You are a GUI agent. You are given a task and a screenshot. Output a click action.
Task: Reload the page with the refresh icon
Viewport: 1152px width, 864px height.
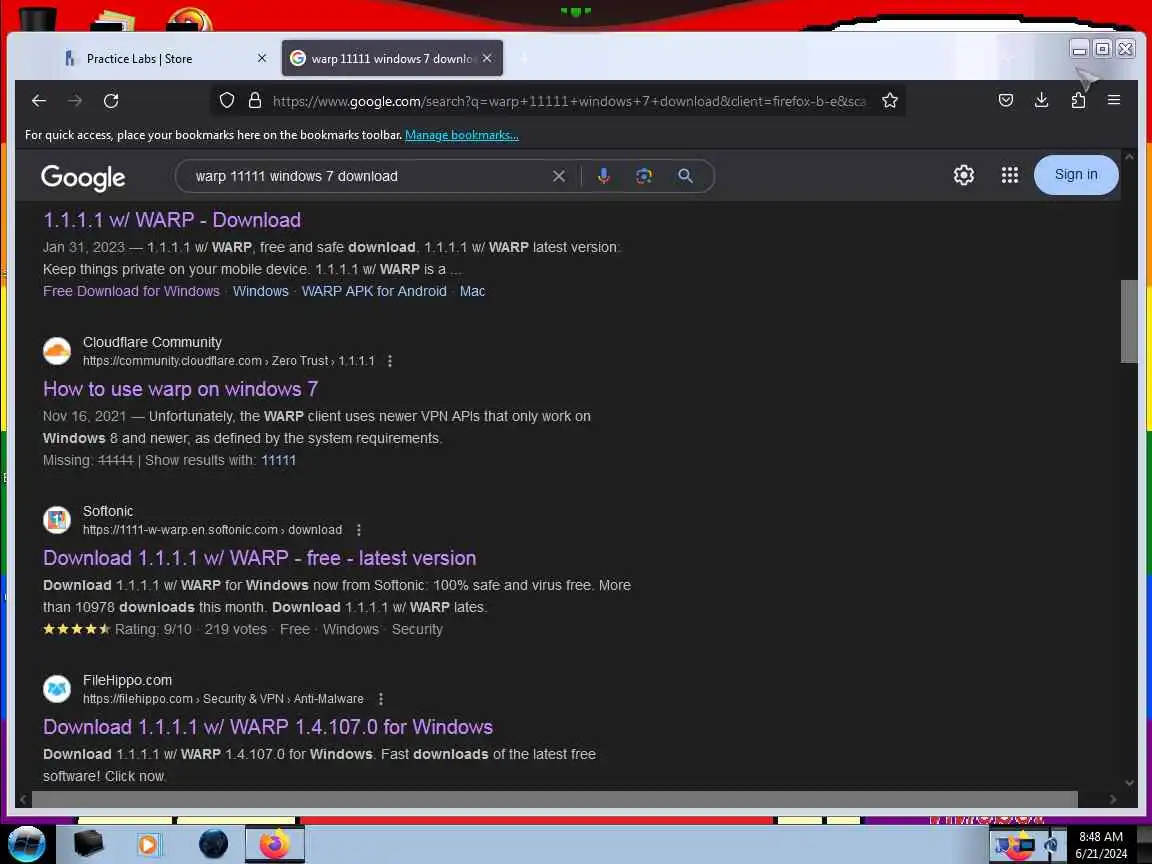pos(111,101)
